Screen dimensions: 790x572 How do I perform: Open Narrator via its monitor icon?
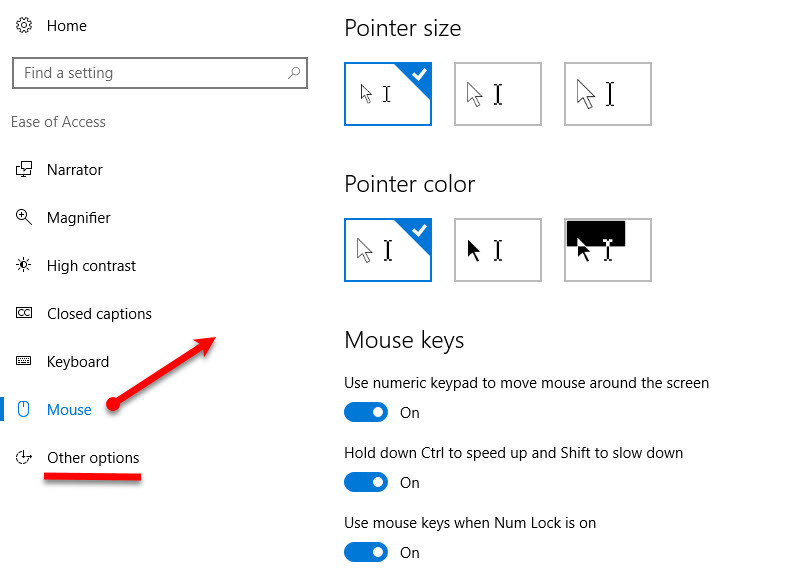[x=24, y=169]
